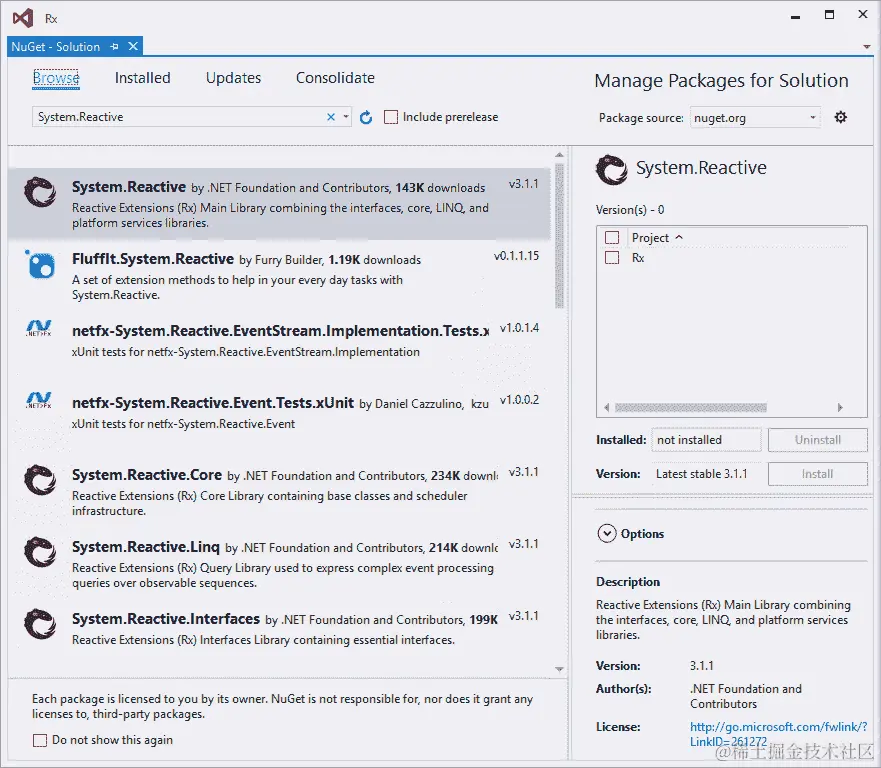Click 'Version(s) - 0' label
This screenshot has height=768, width=881.
[x=630, y=210]
